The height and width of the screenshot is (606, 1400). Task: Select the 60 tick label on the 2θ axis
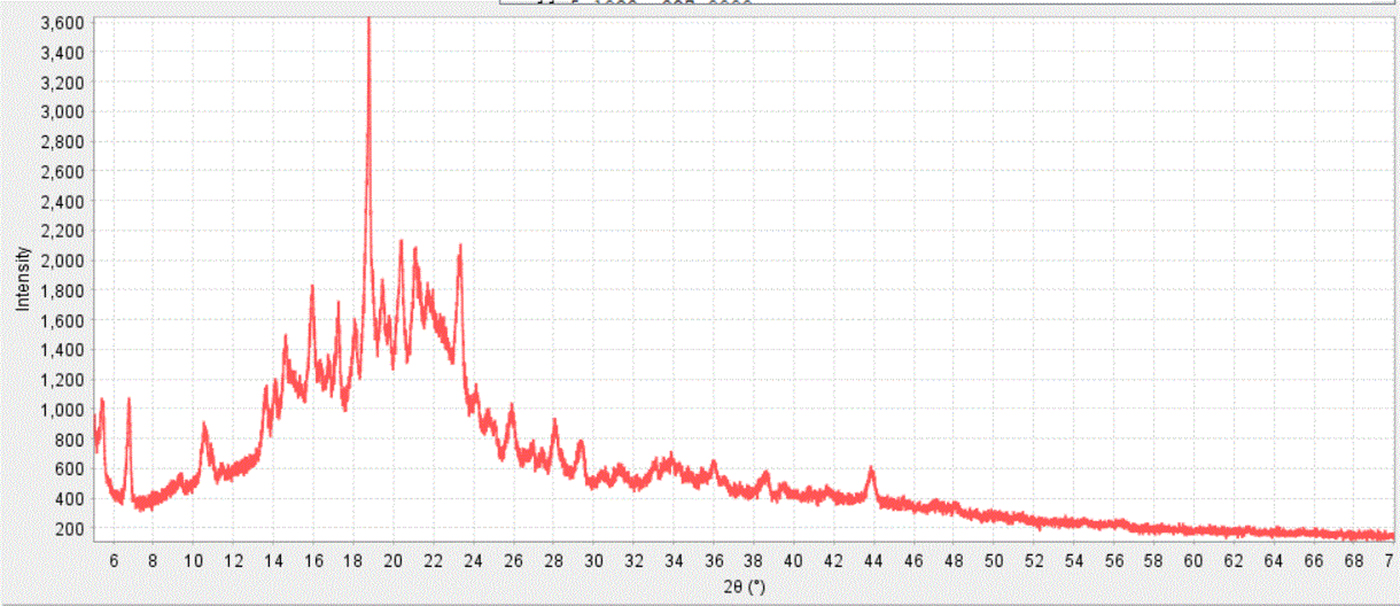click(x=1193, y=562)
